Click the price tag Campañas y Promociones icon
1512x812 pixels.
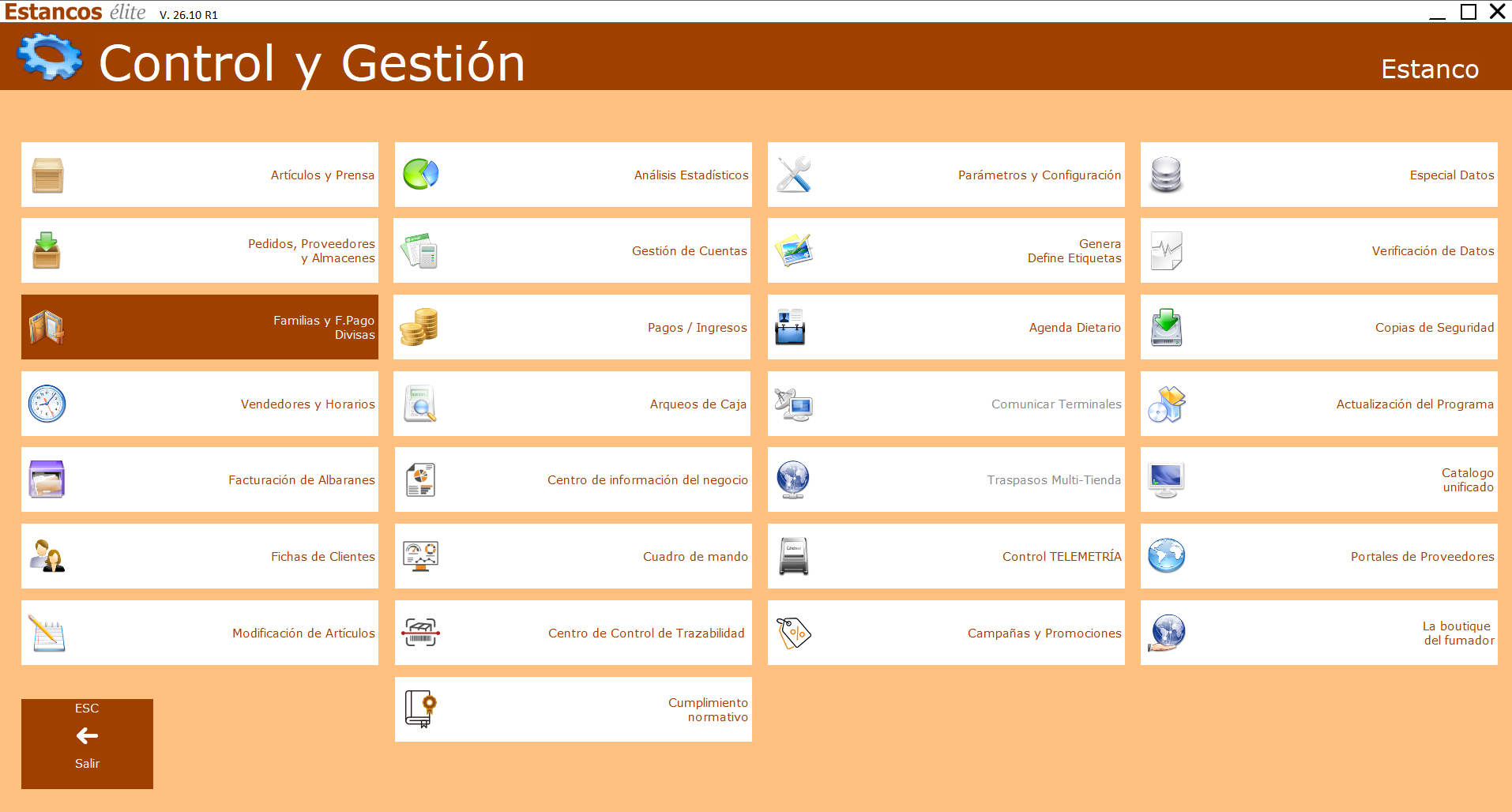pyautogui.click(x=794, y=633)
